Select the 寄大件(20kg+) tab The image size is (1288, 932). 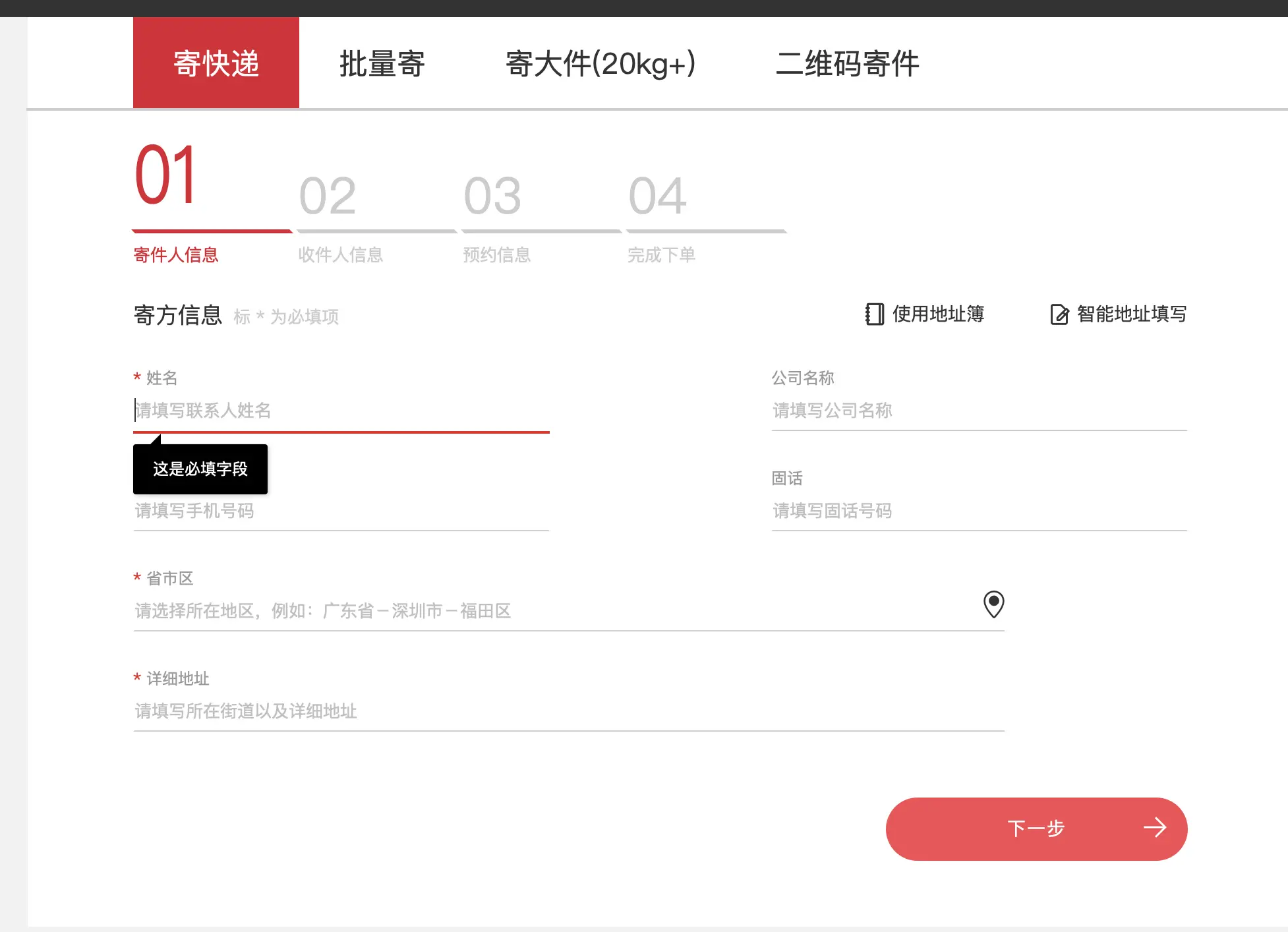(600, 64)
